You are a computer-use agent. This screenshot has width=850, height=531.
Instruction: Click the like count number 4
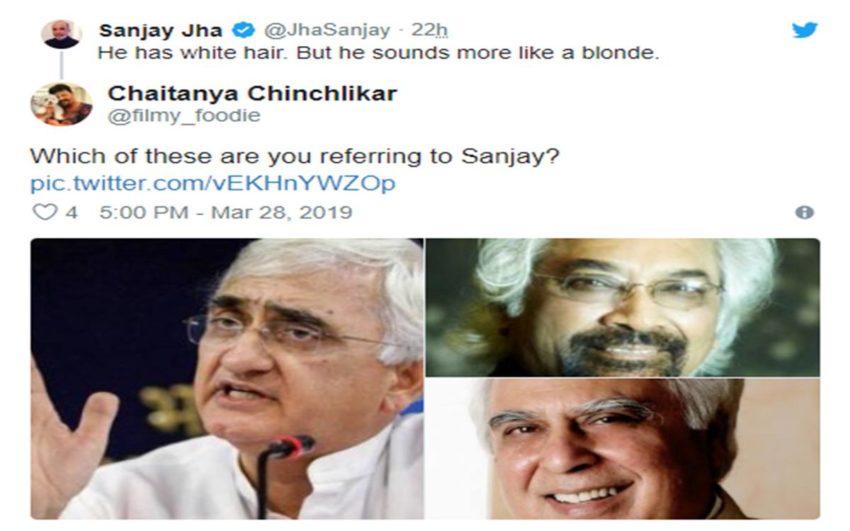tap(71, 212)
